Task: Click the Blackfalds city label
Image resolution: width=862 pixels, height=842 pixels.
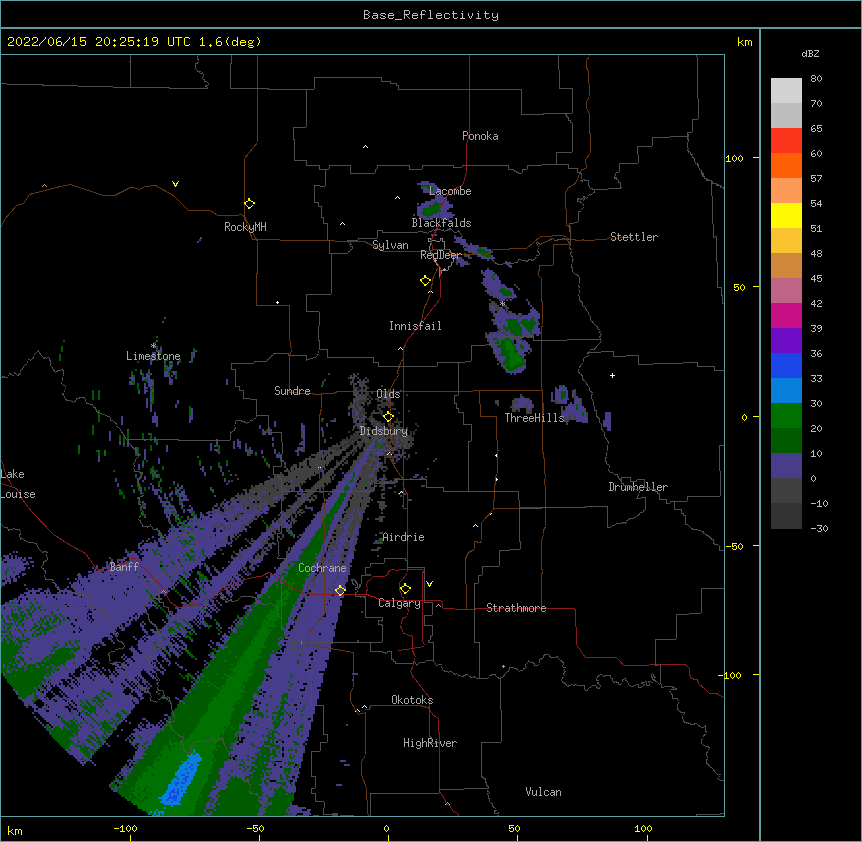Action: [441, 223]
